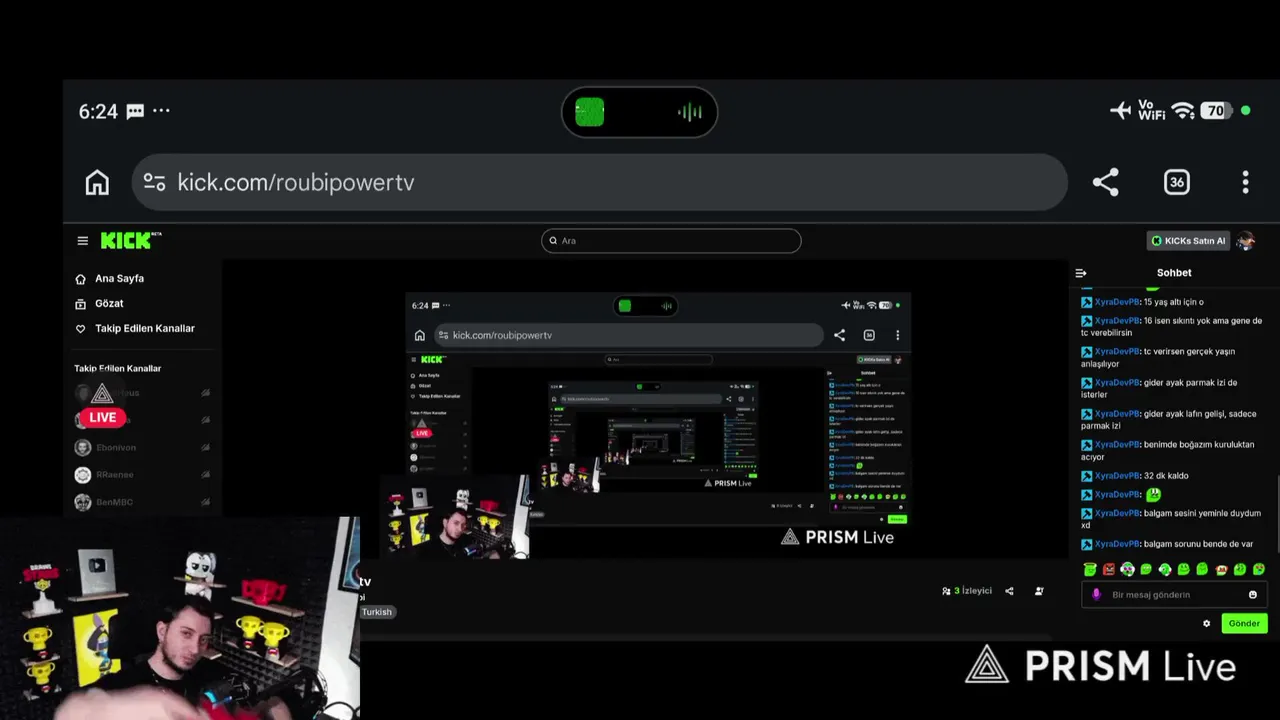Click the status bar battery indicator showing 70
Screen dimensions: 1280x720
tap(1214, 111)
